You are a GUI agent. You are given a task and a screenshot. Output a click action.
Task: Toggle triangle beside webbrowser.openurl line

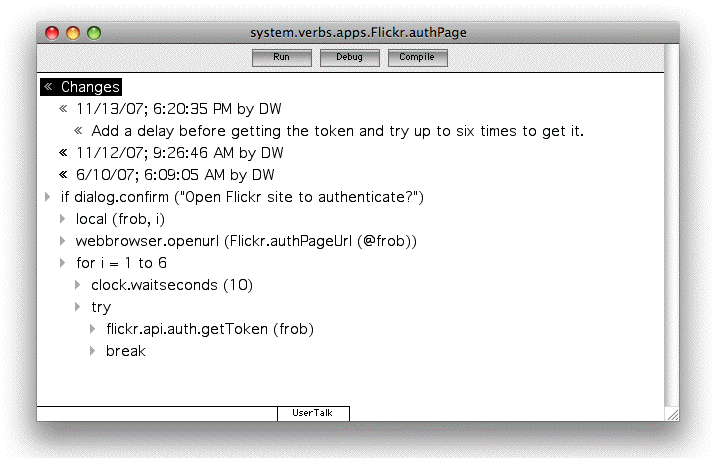click(63, 241)
